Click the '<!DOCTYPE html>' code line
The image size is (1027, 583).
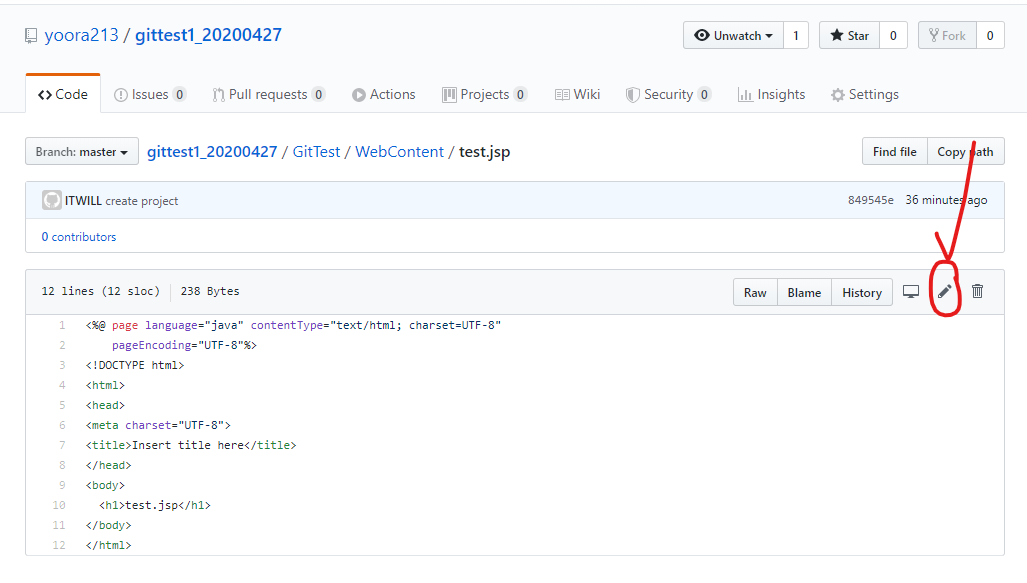(135, 365)
